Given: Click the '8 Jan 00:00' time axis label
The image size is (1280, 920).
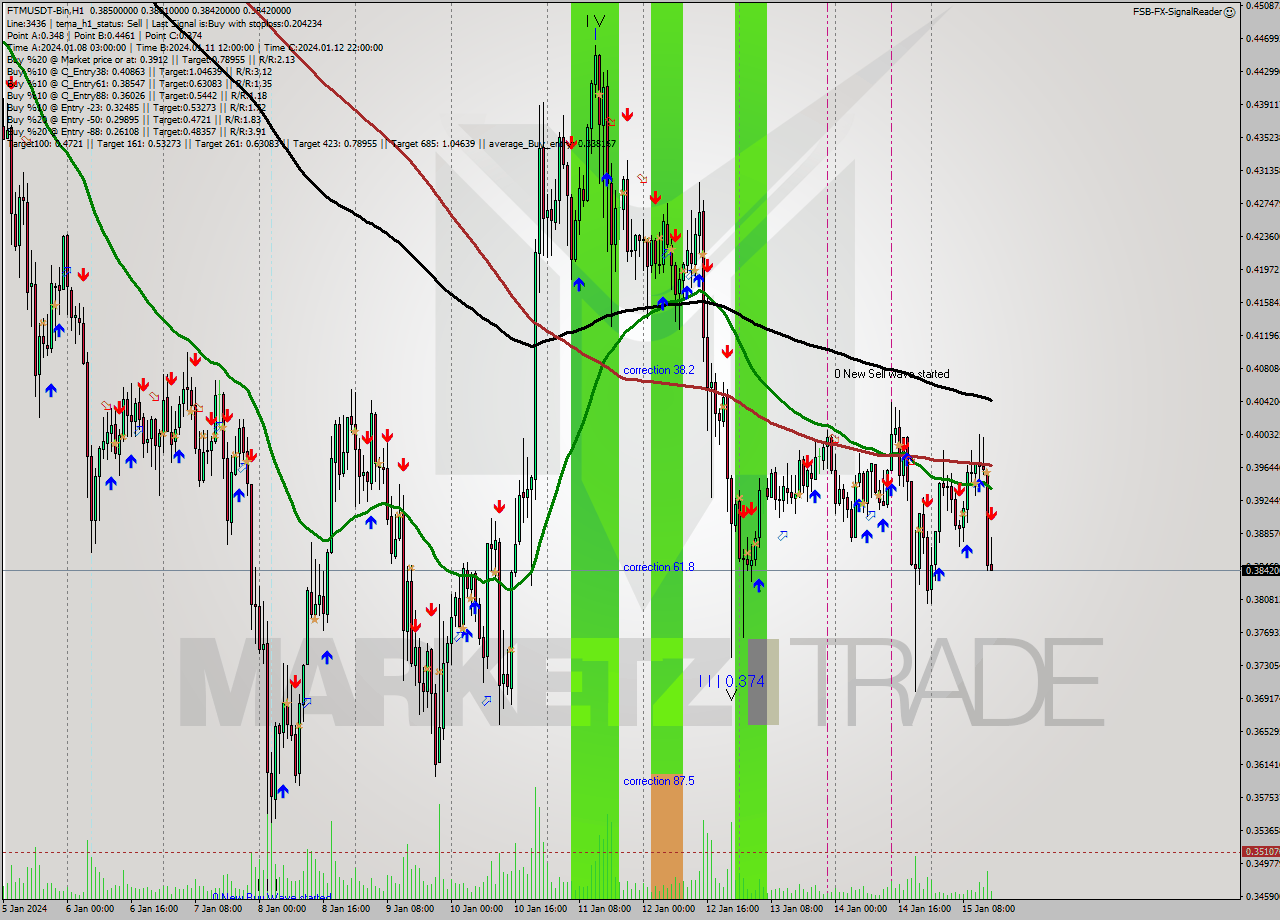Looking at the screenshot, I should click(282, 909).
